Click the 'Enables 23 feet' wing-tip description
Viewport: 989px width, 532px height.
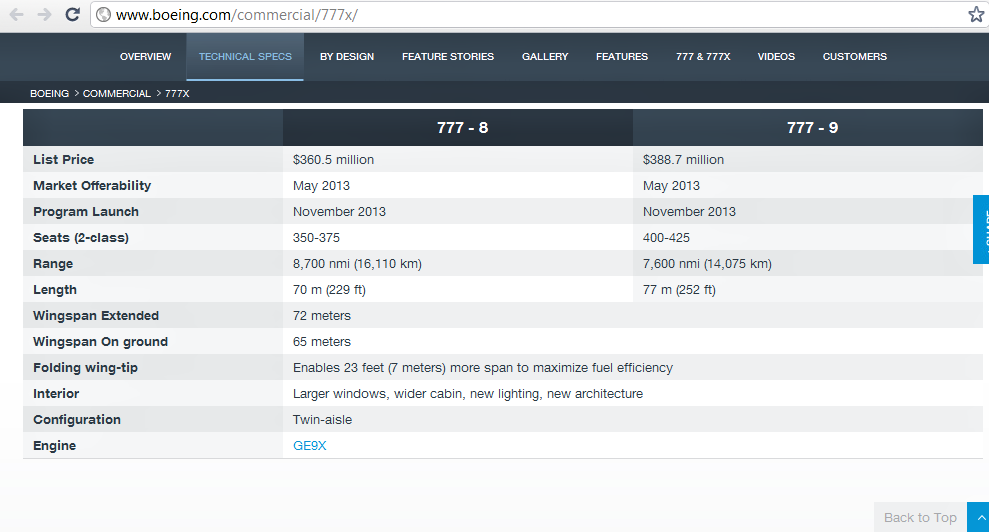click(x=483, y=367)
